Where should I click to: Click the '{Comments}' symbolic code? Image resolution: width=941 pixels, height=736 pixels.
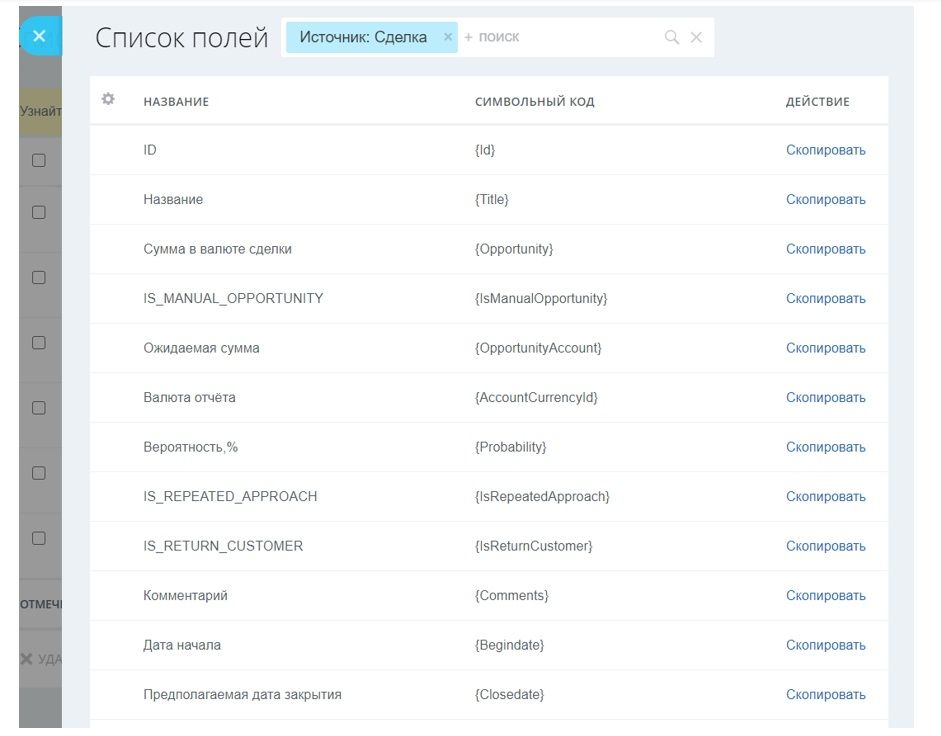(512, 596)
